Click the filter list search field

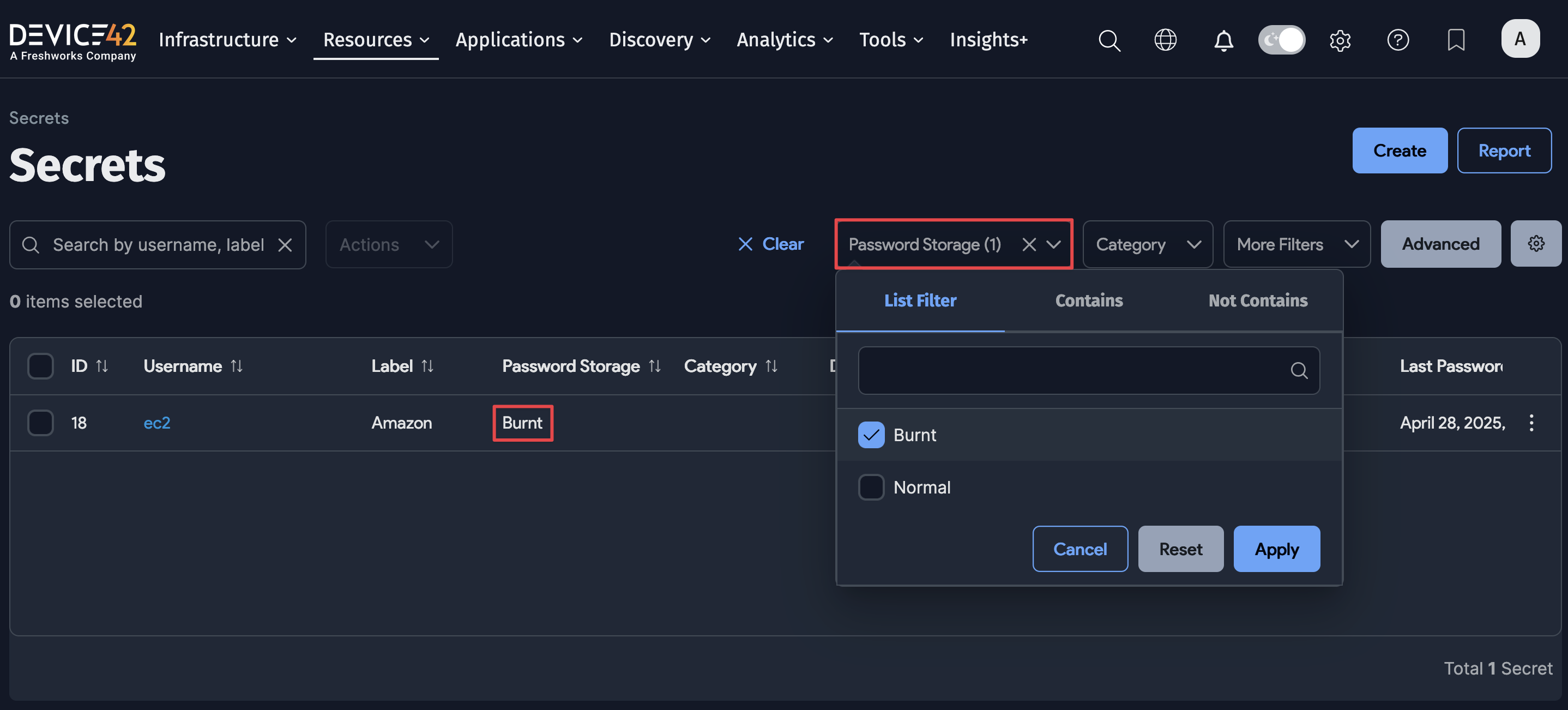1075,370
